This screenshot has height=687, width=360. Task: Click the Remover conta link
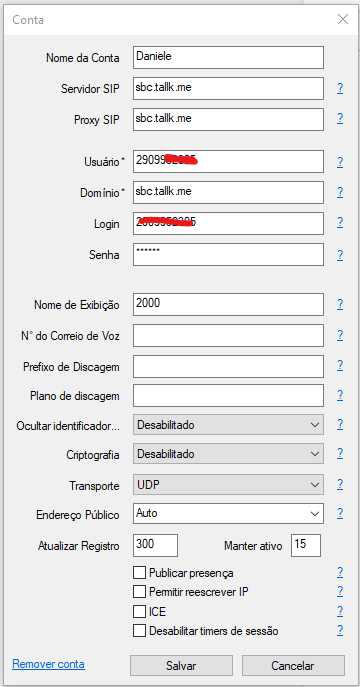pyautogui.click(x=48, y=664)
